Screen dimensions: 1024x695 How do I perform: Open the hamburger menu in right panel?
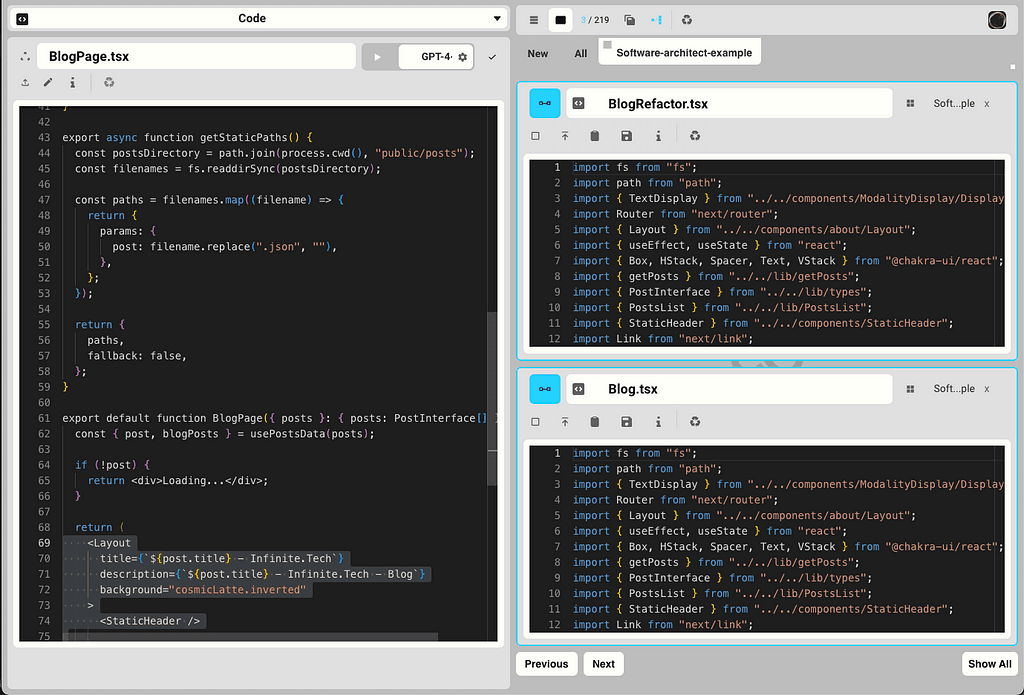click(x=534, y=20)
